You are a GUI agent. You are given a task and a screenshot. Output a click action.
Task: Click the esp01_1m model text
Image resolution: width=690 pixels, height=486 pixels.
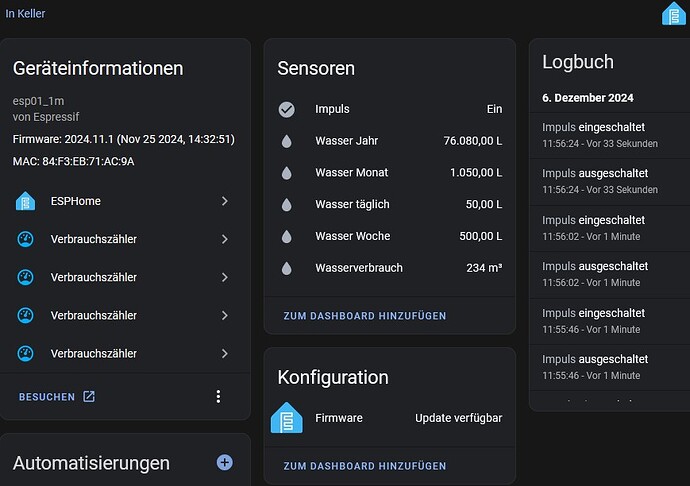click(38, 101)
